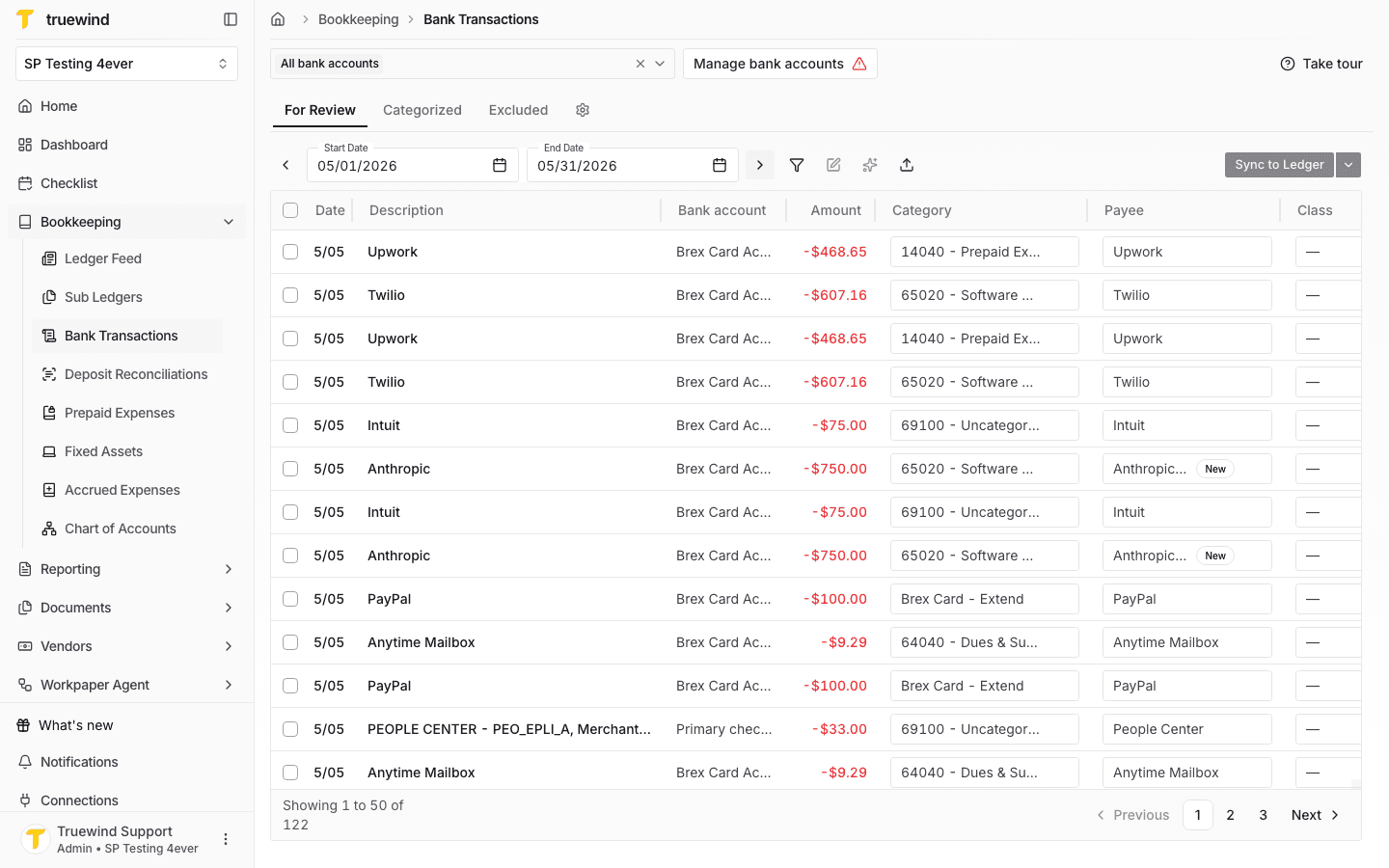Switch to the Excluded tab
Viewport: 1389px width, 868px height.
(x=518, y=110)
